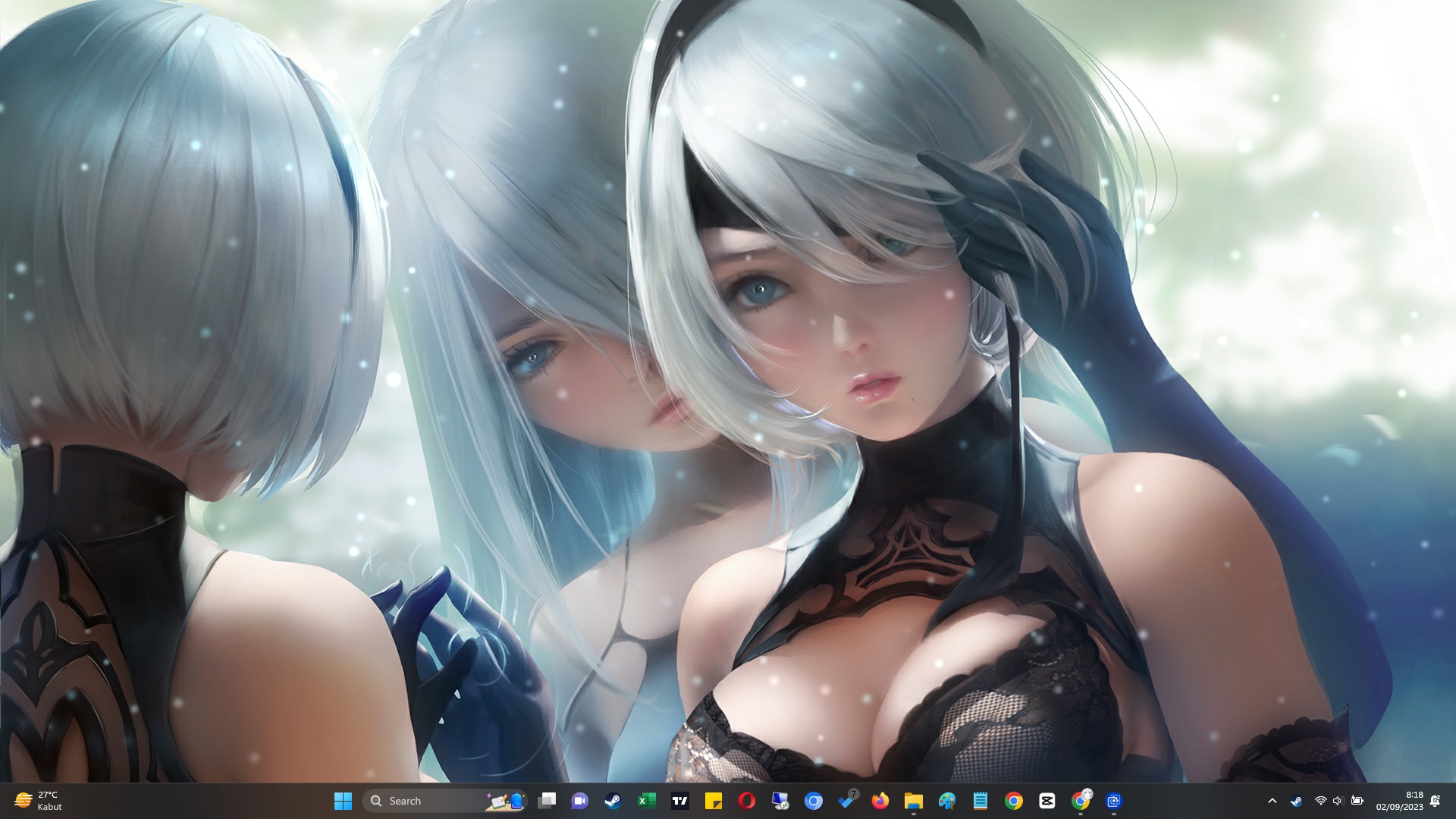
Task: Expand the hidden system tray icons
Action: pyautogui.click(x=1272, y=801)
